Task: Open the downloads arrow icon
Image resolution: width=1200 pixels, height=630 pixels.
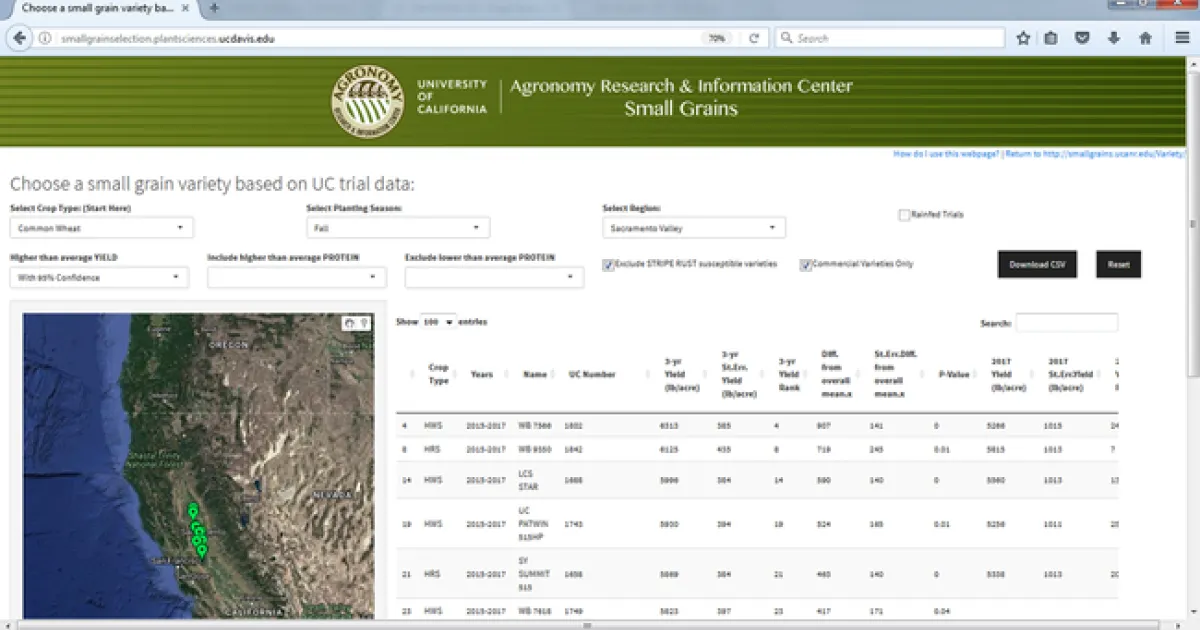Action: pyautogui.click(x=1113, y=39)
